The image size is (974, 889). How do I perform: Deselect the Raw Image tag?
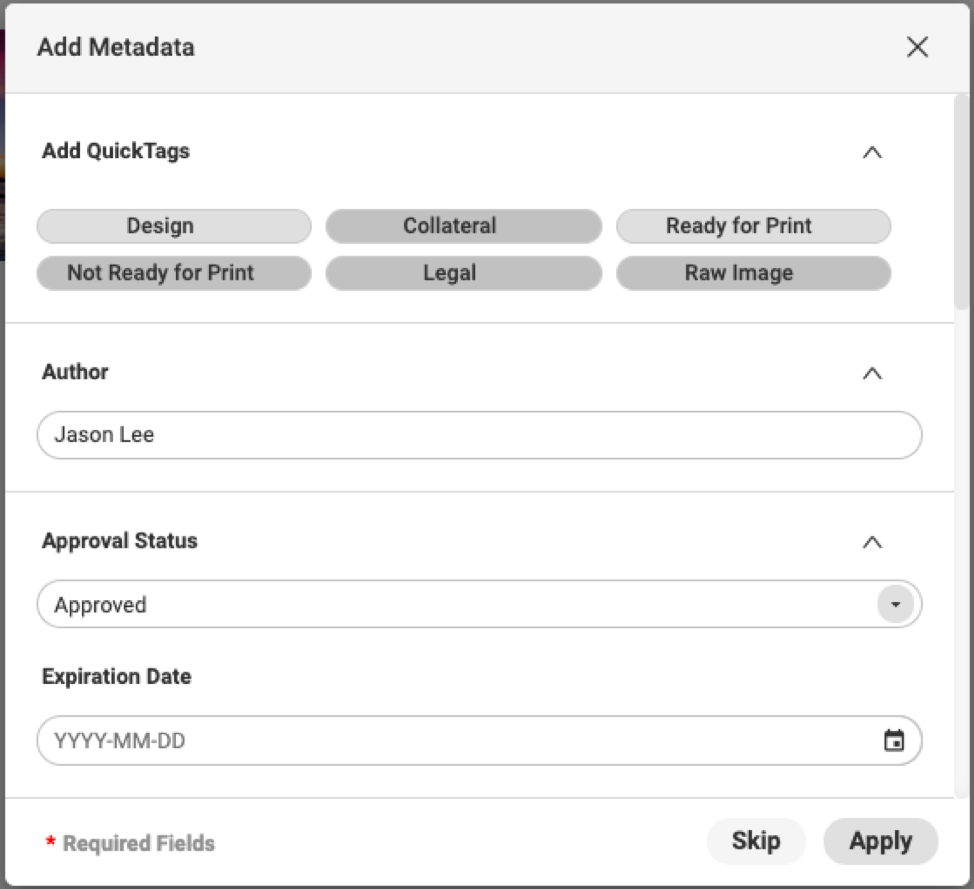pos(753,272)
